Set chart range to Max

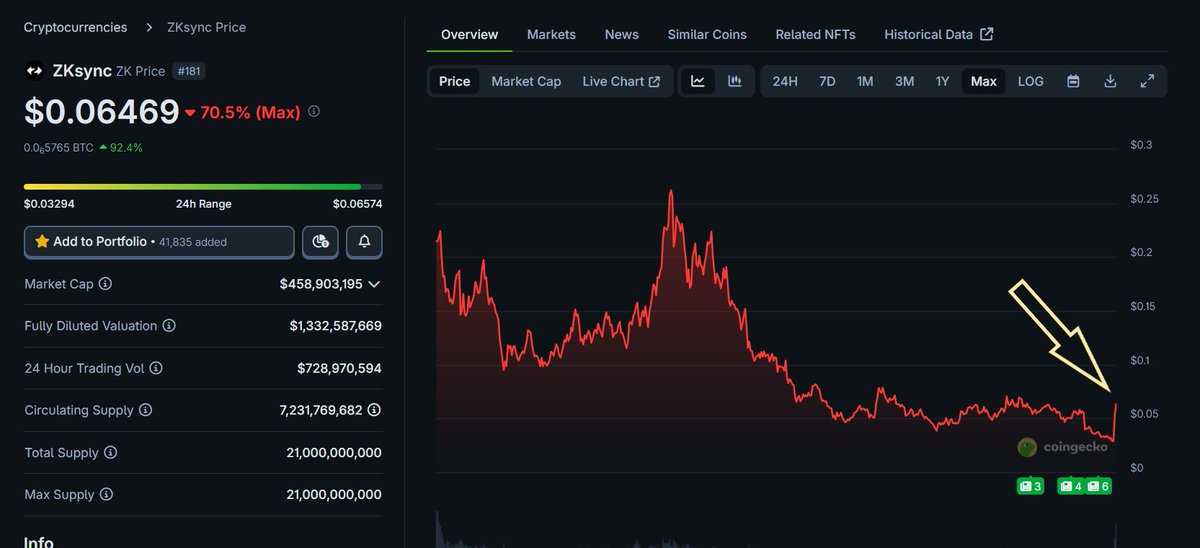983,81
